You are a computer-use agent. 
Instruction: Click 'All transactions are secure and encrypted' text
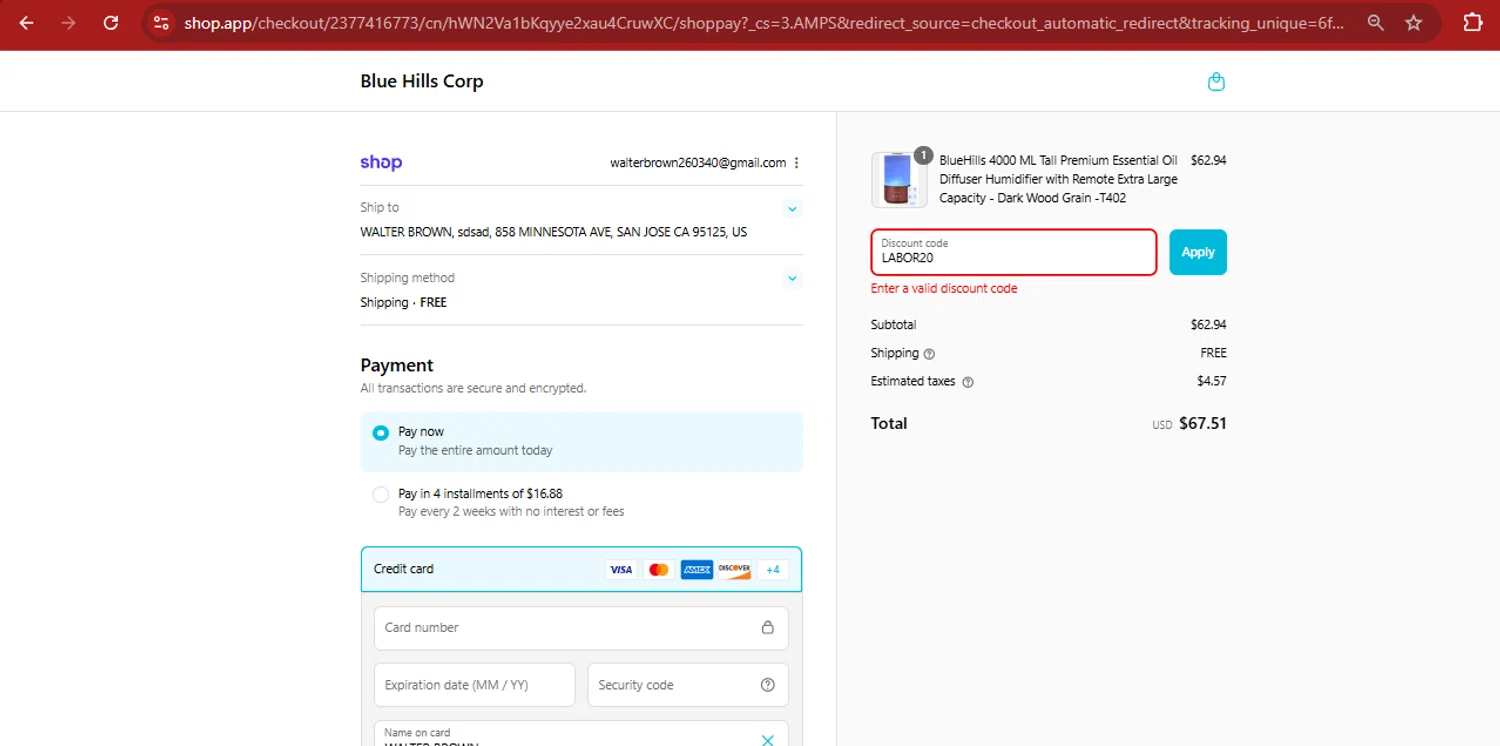pos(474,388)
